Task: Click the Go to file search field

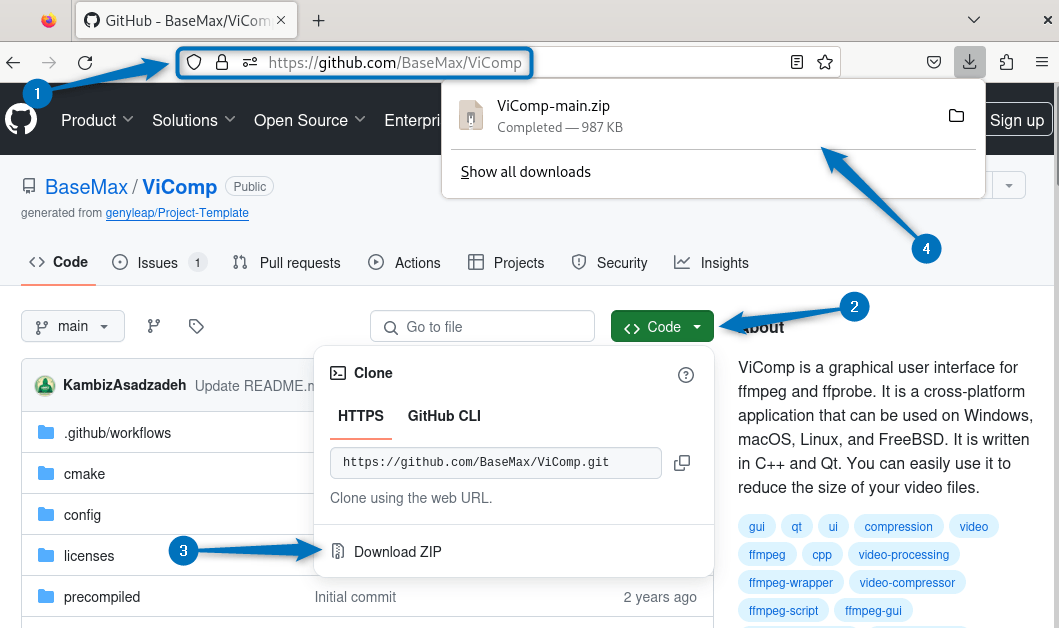Action: pyautogui.click(x=482, y=326)
